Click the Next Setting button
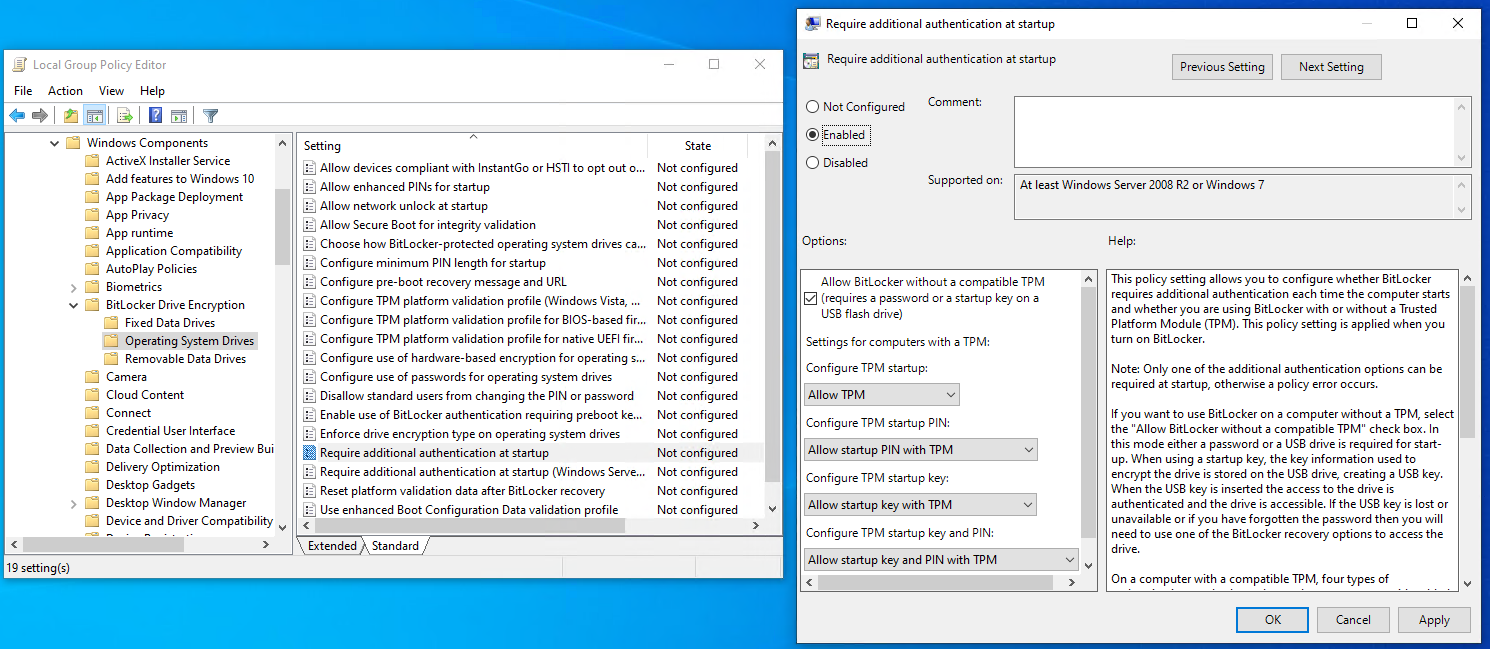1490x649 pixels. point(1331,67)
